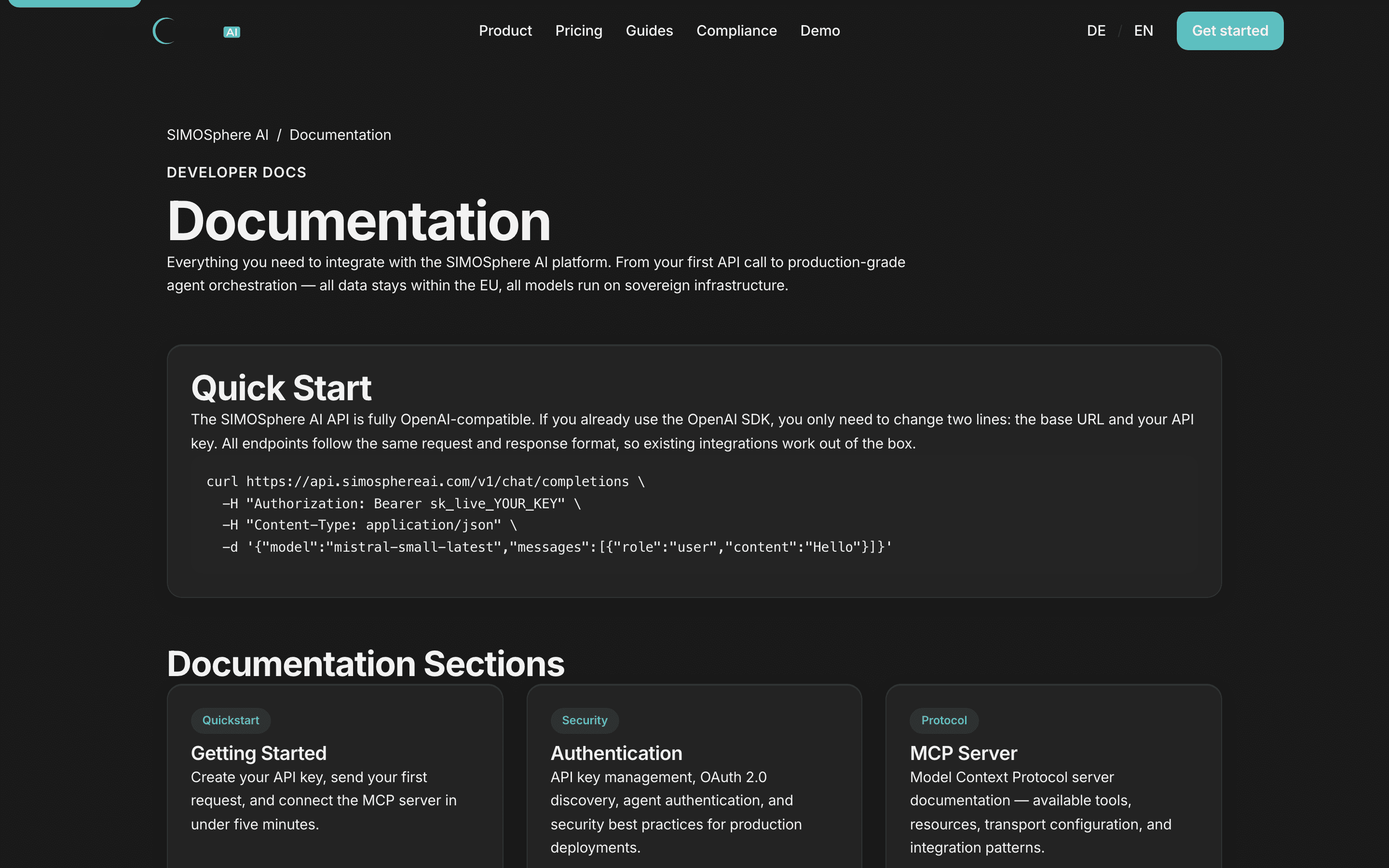Open the Compliance menu item
The width and height of the screenshot is (1389, 868).
click(736, 30)
